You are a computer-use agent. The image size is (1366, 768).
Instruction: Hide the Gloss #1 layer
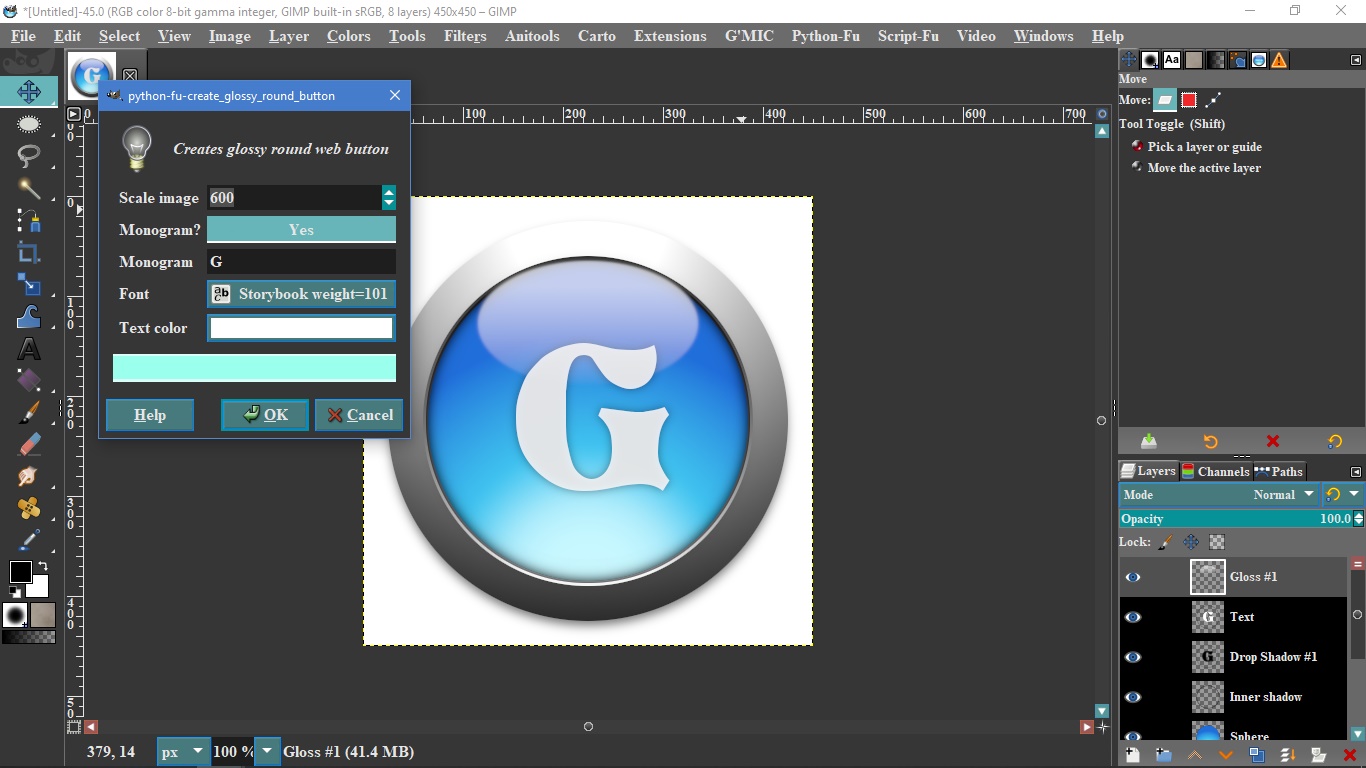1133,577
